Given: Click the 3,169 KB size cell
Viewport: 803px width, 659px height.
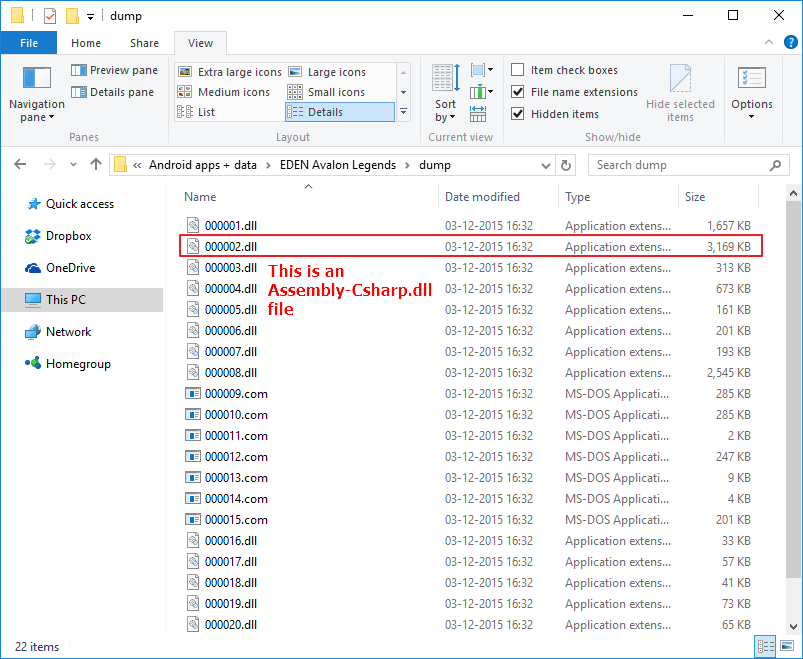Looking at the screenshot, I should click(729, 247).
